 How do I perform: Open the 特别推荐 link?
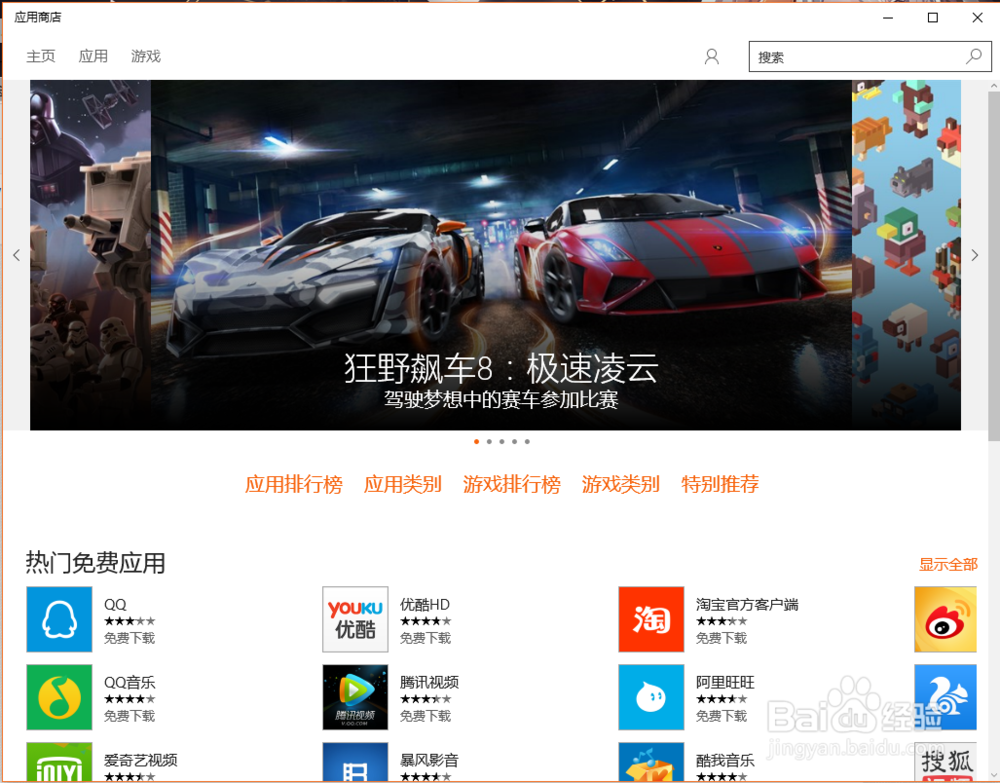721,484
